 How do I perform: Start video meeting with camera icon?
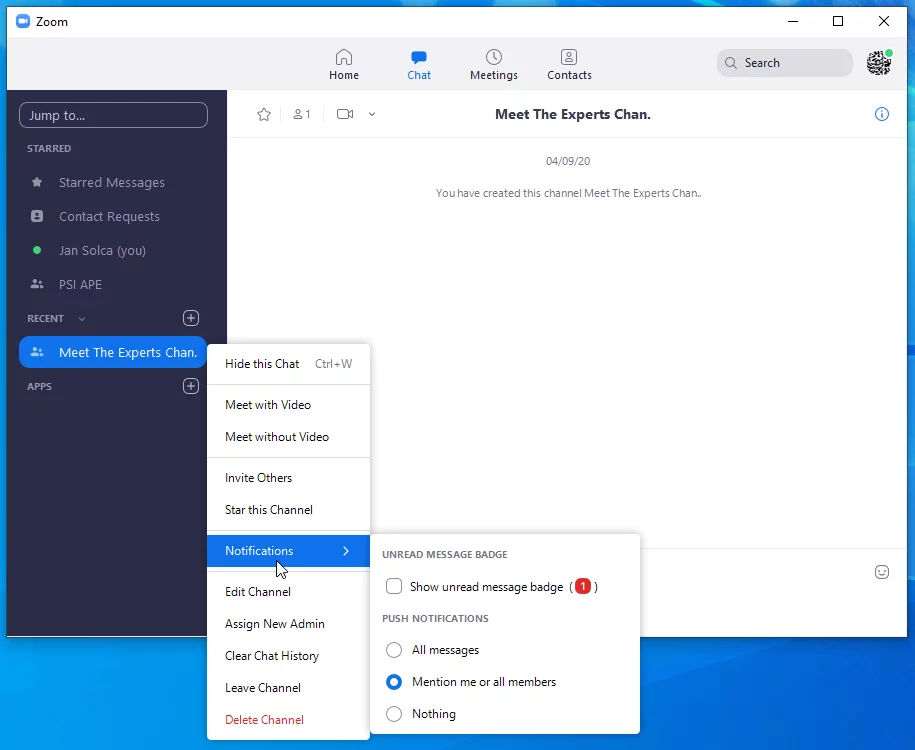click(345, 115)
